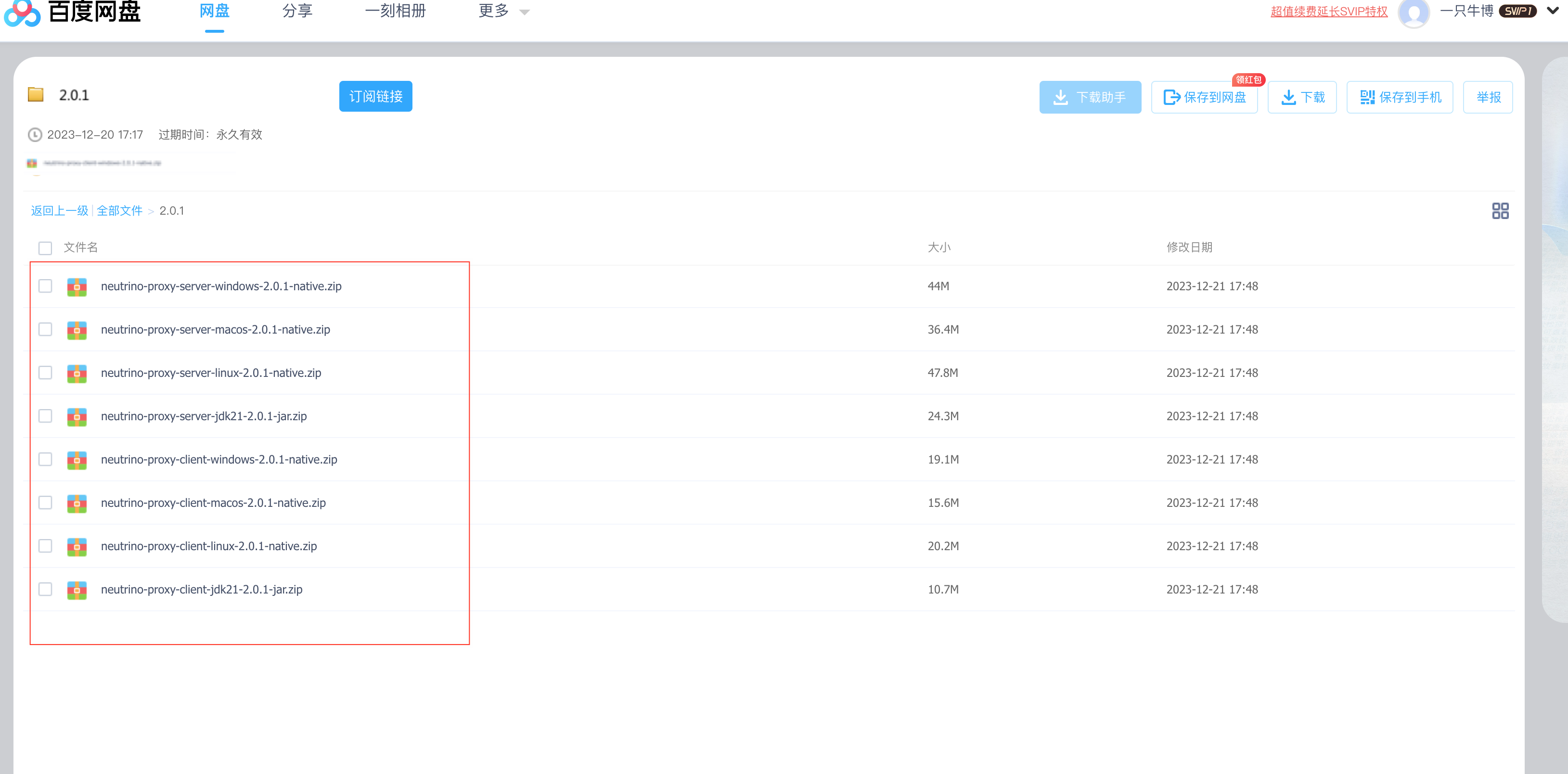Click zip icon of server-jdk21 file
Image resolution: width=1568 pixels, height=774 pixels.
coord(77,416)
